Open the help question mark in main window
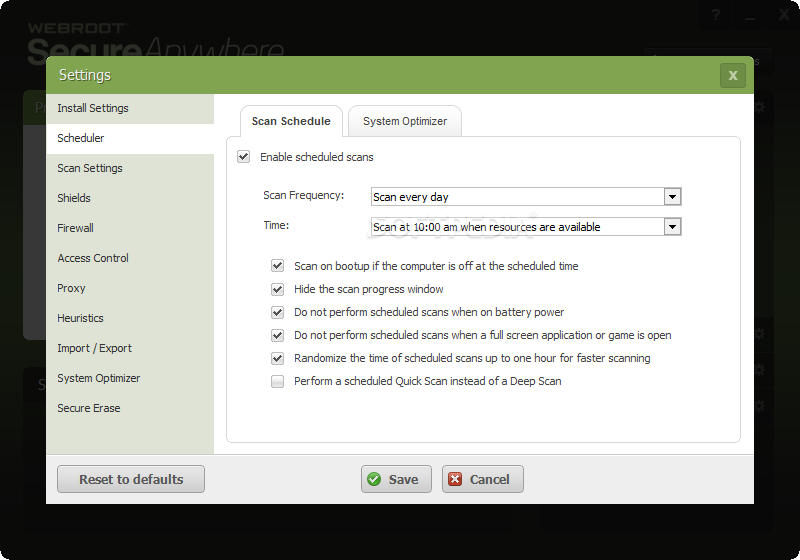This screenshot has width=800, height=560. coord(716,15)
